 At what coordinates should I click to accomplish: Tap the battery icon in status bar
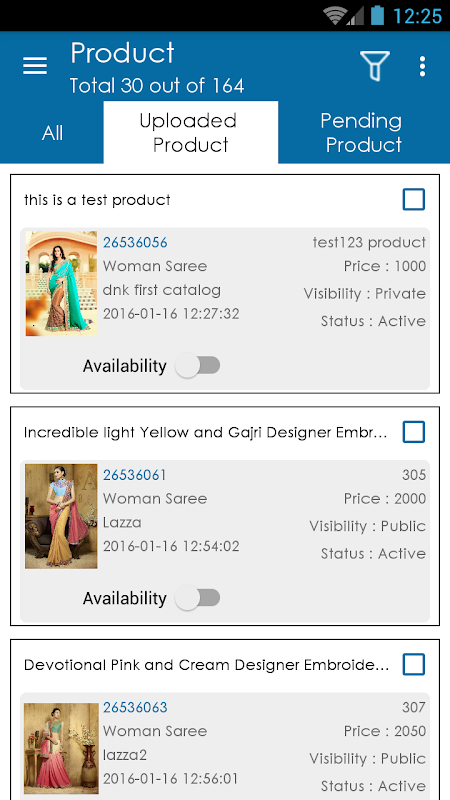(377, 15)
